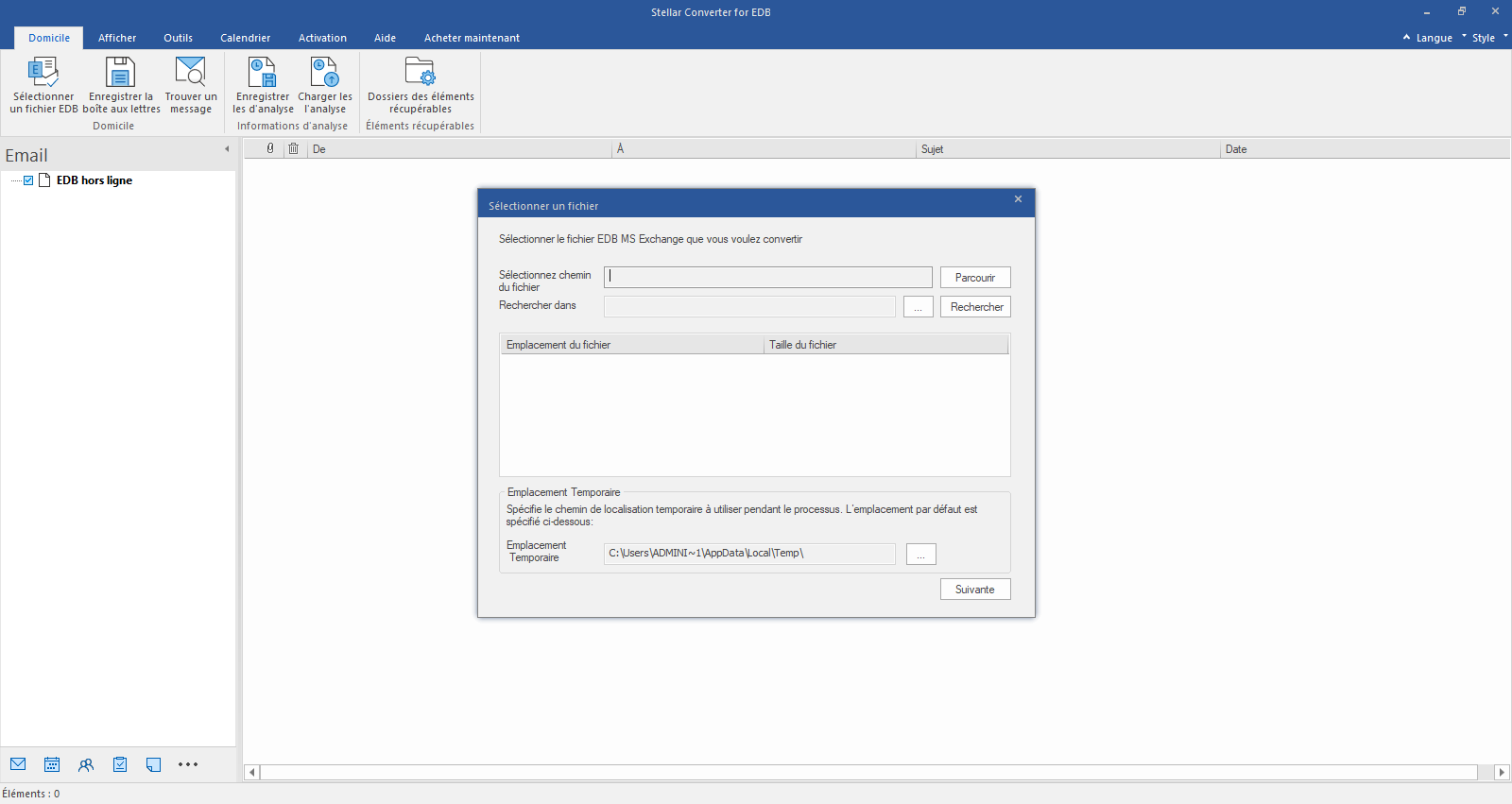This screenshot has height=804, width=1512.
Task: Toggle the EDB hors ligne checkbox
Action: pos(28,180)
